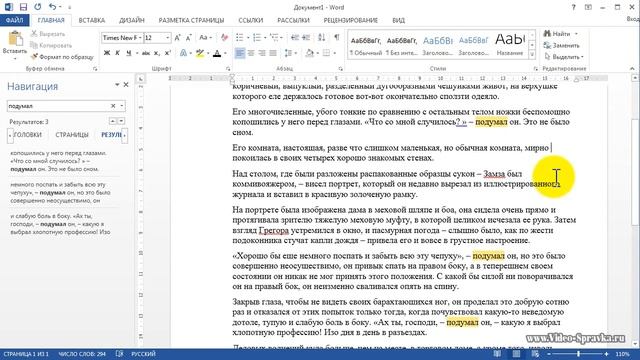The image size is (640, 360).
Task: Select the search result 'Что со мной случилось'
Action: pos(60,161)
